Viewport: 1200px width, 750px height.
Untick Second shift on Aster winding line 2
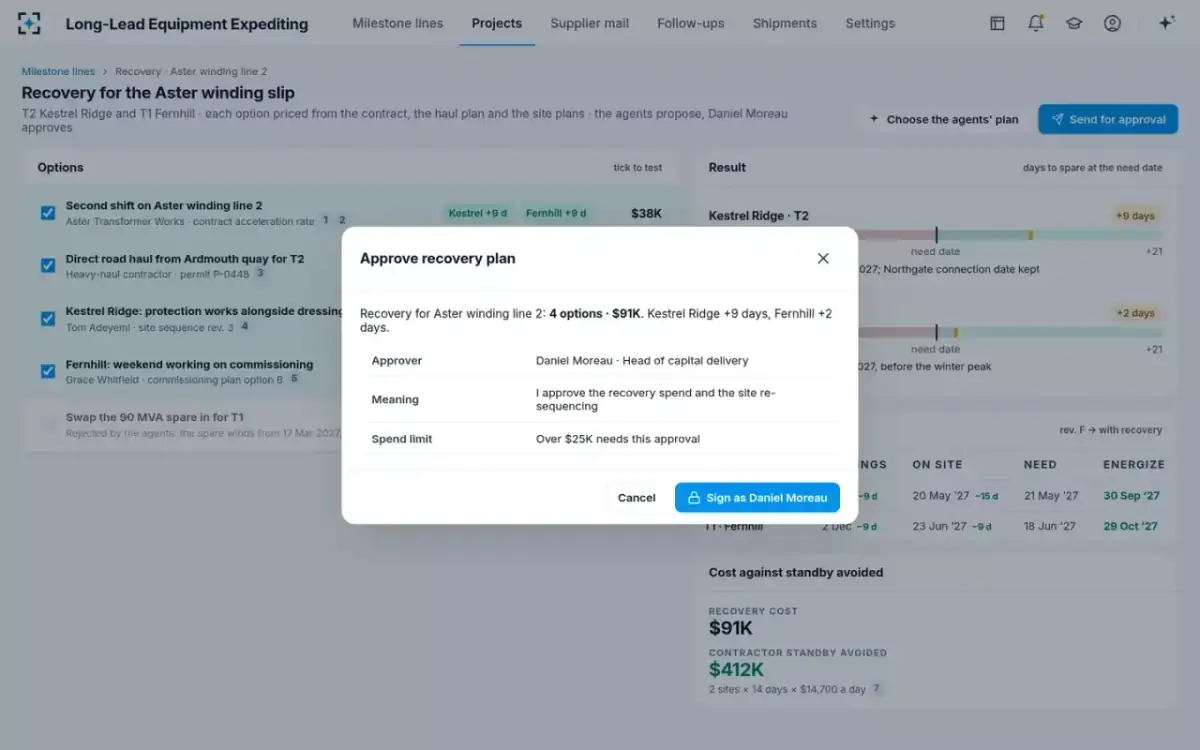coord(48,213)
